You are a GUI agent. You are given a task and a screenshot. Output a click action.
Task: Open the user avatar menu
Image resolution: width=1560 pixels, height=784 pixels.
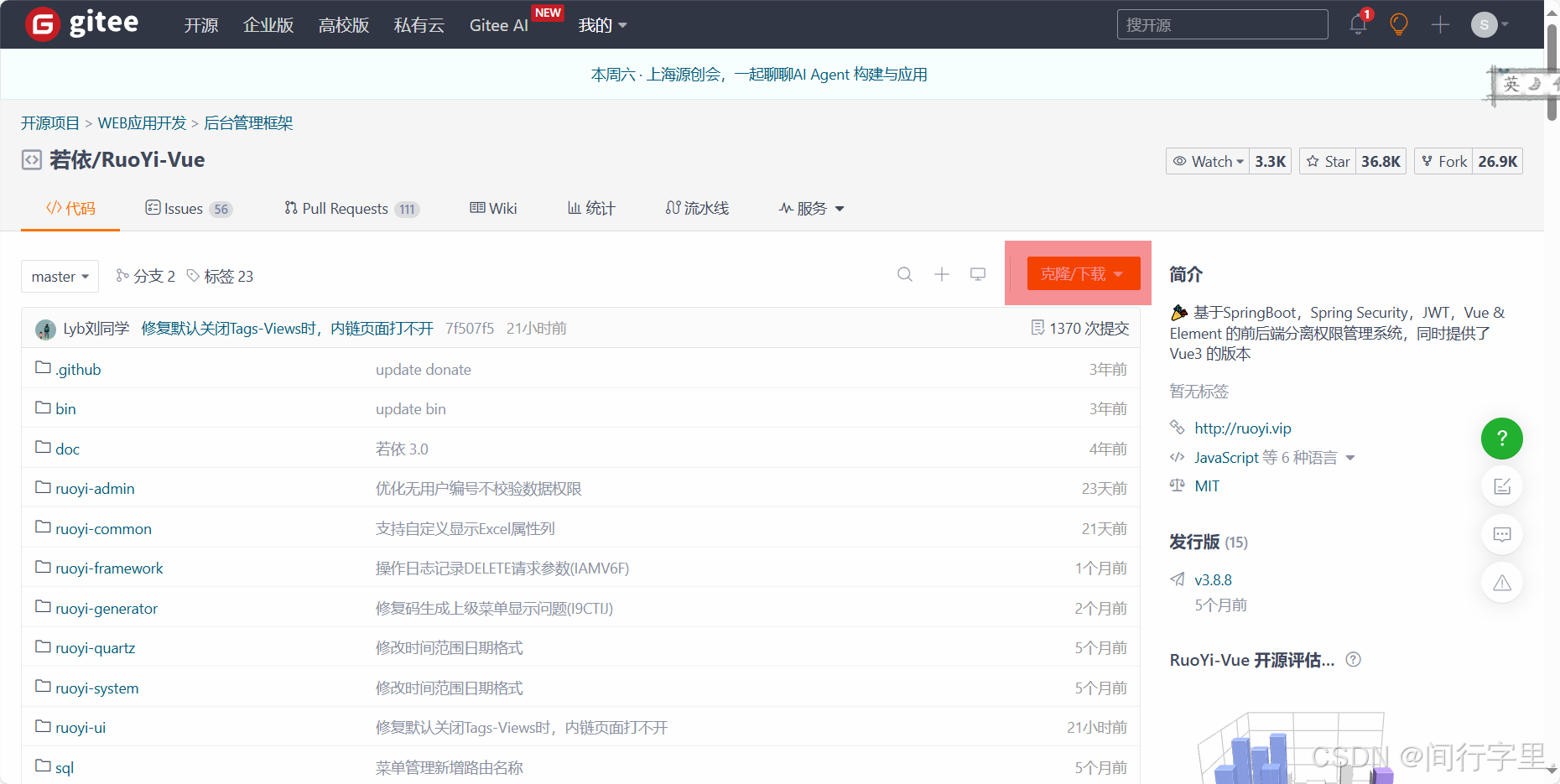1490,24
